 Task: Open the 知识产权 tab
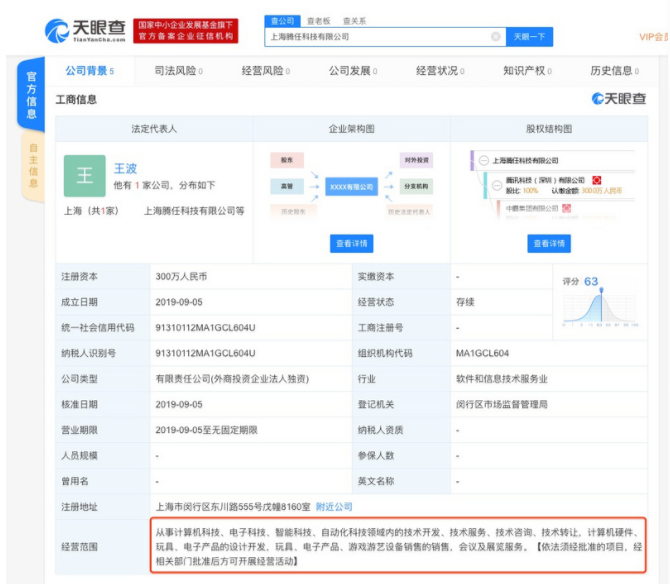tap(527, 71)
